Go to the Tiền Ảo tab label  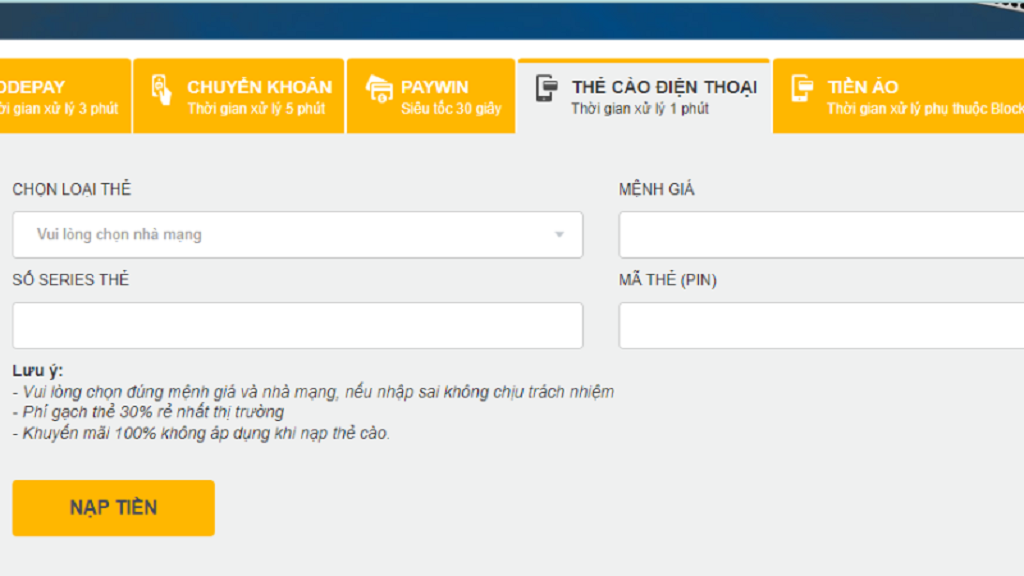[862, 87]
